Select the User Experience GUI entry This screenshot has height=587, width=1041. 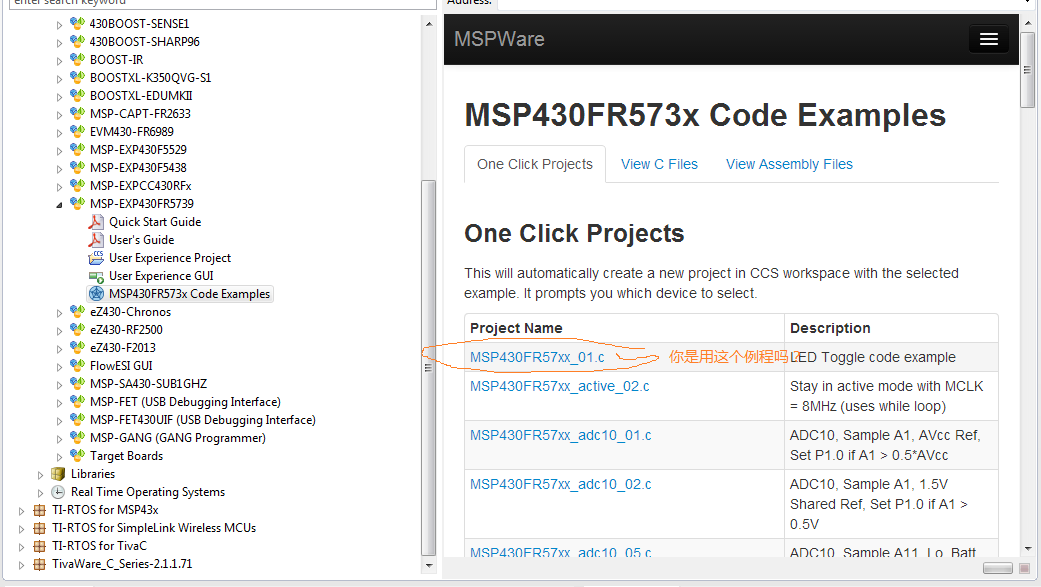point(161,276)
